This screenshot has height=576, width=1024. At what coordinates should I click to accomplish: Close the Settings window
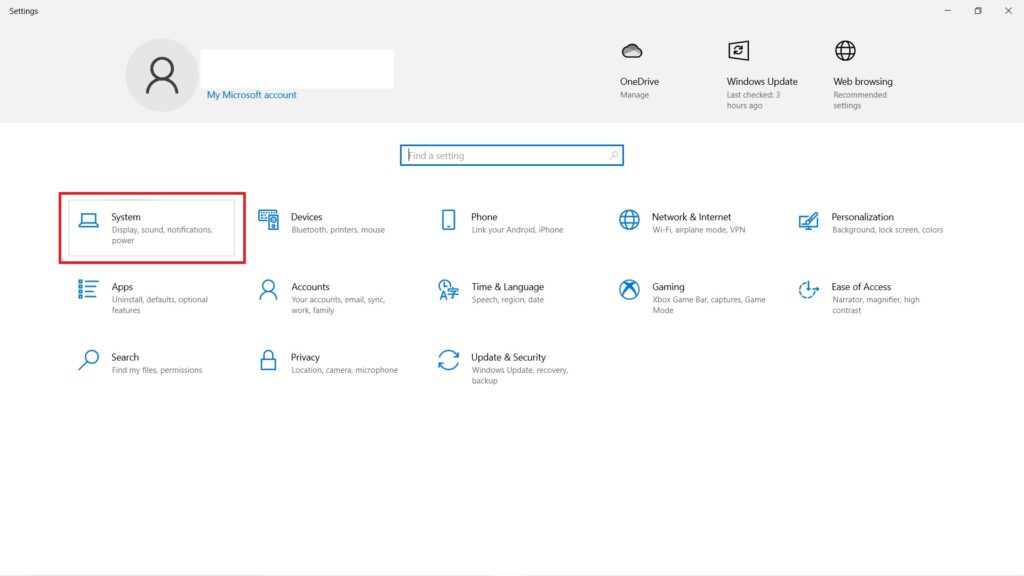1008,10
